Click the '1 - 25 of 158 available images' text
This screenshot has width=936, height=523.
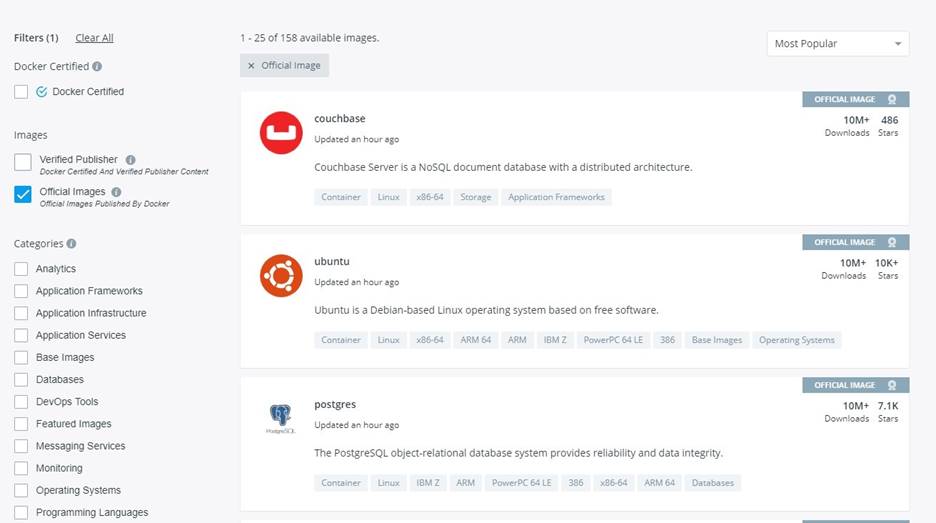[310, 38]
